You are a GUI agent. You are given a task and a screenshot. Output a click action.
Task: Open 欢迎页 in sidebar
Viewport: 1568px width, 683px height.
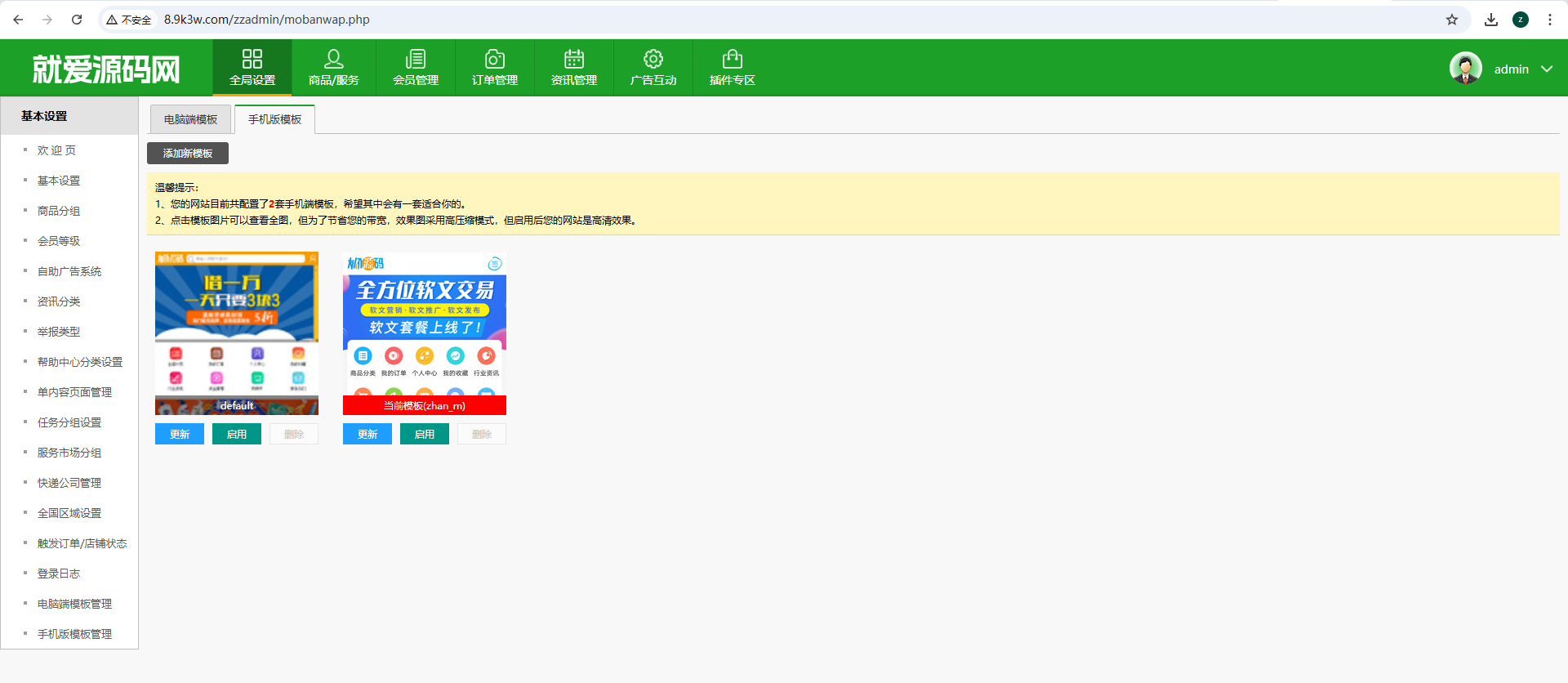(x=57, y=150)
